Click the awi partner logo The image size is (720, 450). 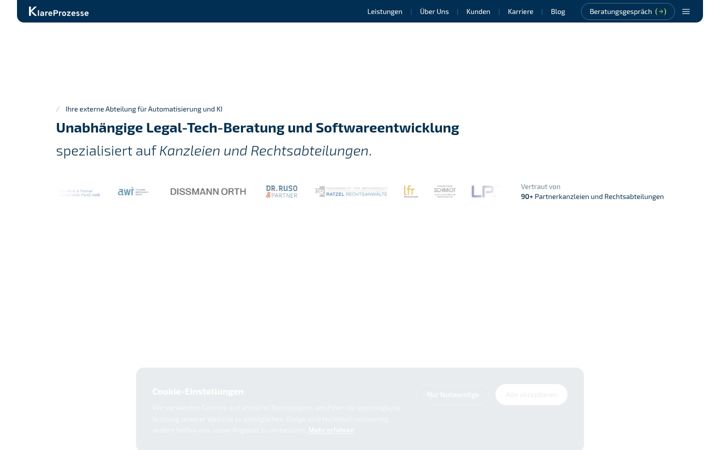click(133, 191)
